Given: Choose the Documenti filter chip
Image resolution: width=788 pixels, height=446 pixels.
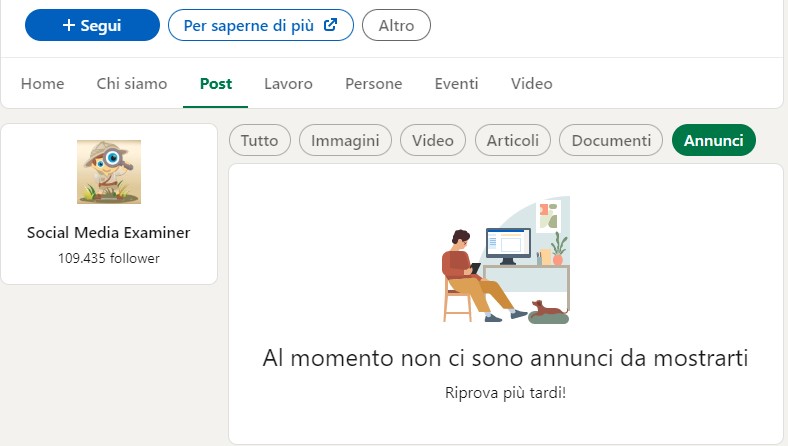Looking at the screenshot, I should [x=611, y=141].
